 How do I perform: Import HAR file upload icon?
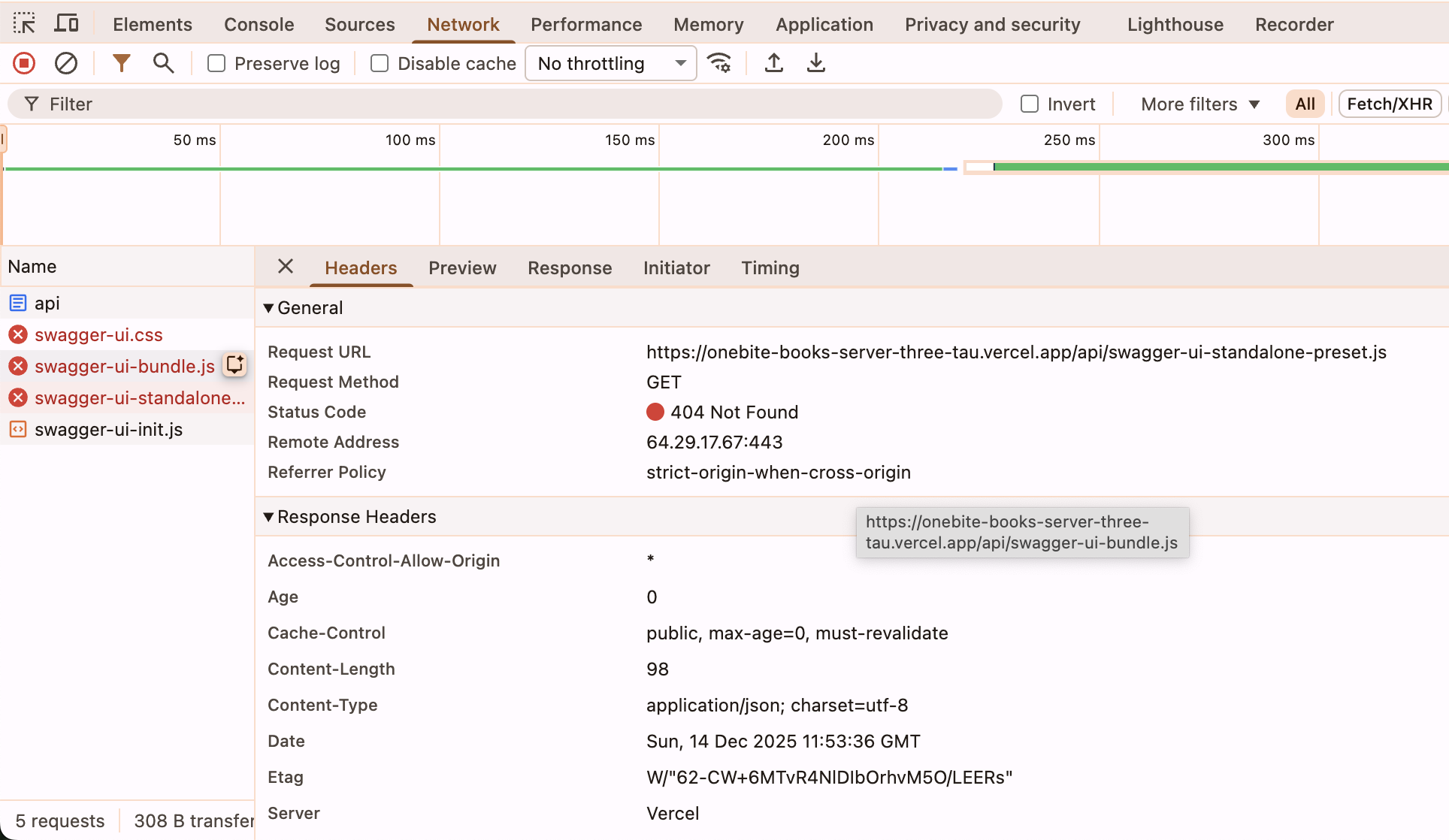pyautogui.click(x=773, y=64)
